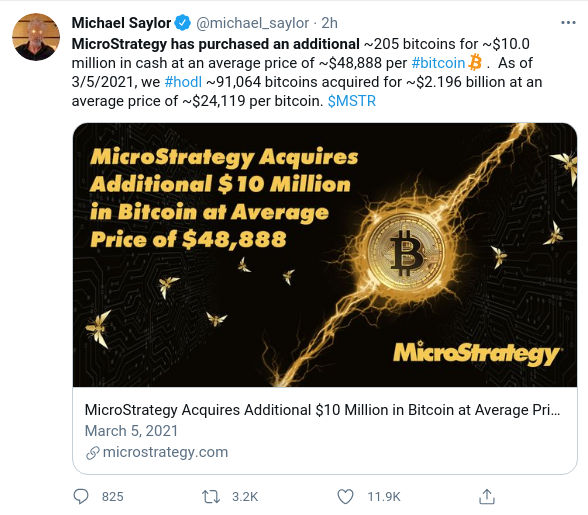Click the 825 replies count
The image size is (588, 515).
112,497
